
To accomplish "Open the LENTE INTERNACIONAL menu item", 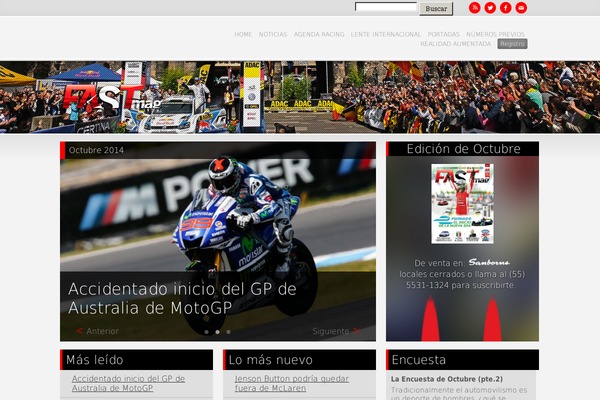I will tap(386, 34).
